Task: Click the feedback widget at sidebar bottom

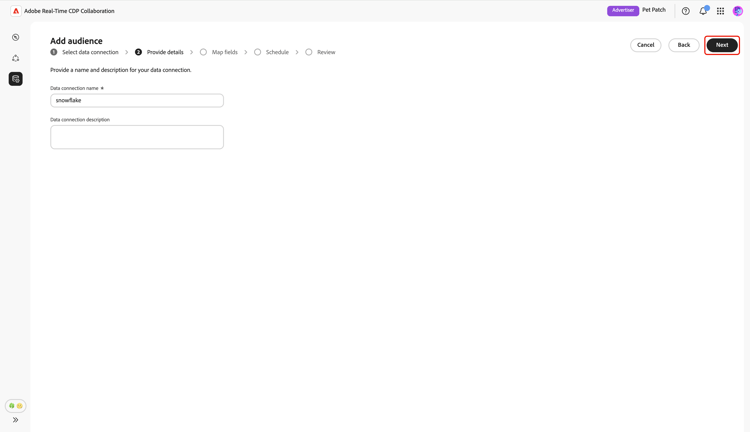Action: coord(16,406)
